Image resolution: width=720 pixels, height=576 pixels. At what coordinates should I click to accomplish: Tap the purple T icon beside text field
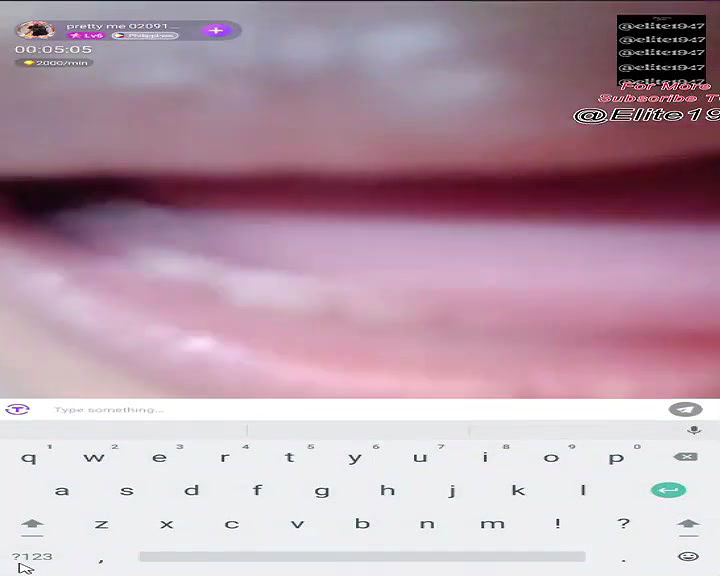pyautogui.click(x=17, y=409)
